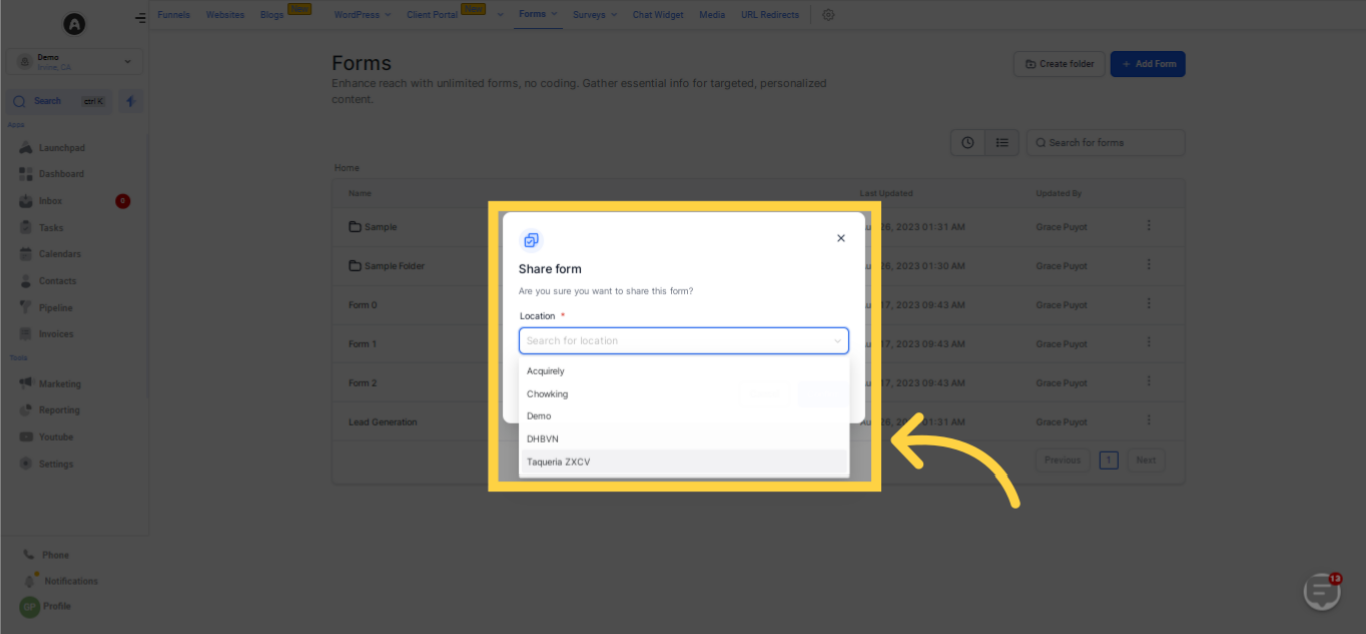Open Reporting in sidebar

tap(59, 410)
